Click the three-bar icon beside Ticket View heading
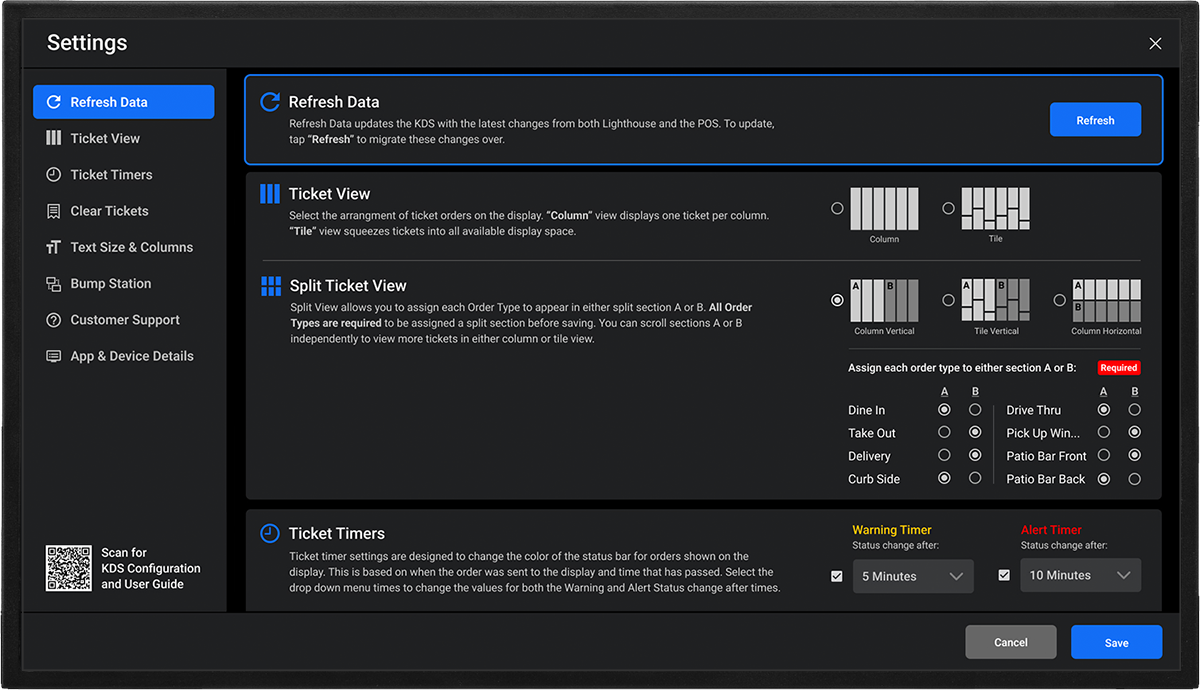The width and height of the screenshot is (1200, 690). click(x=270, y=194)
